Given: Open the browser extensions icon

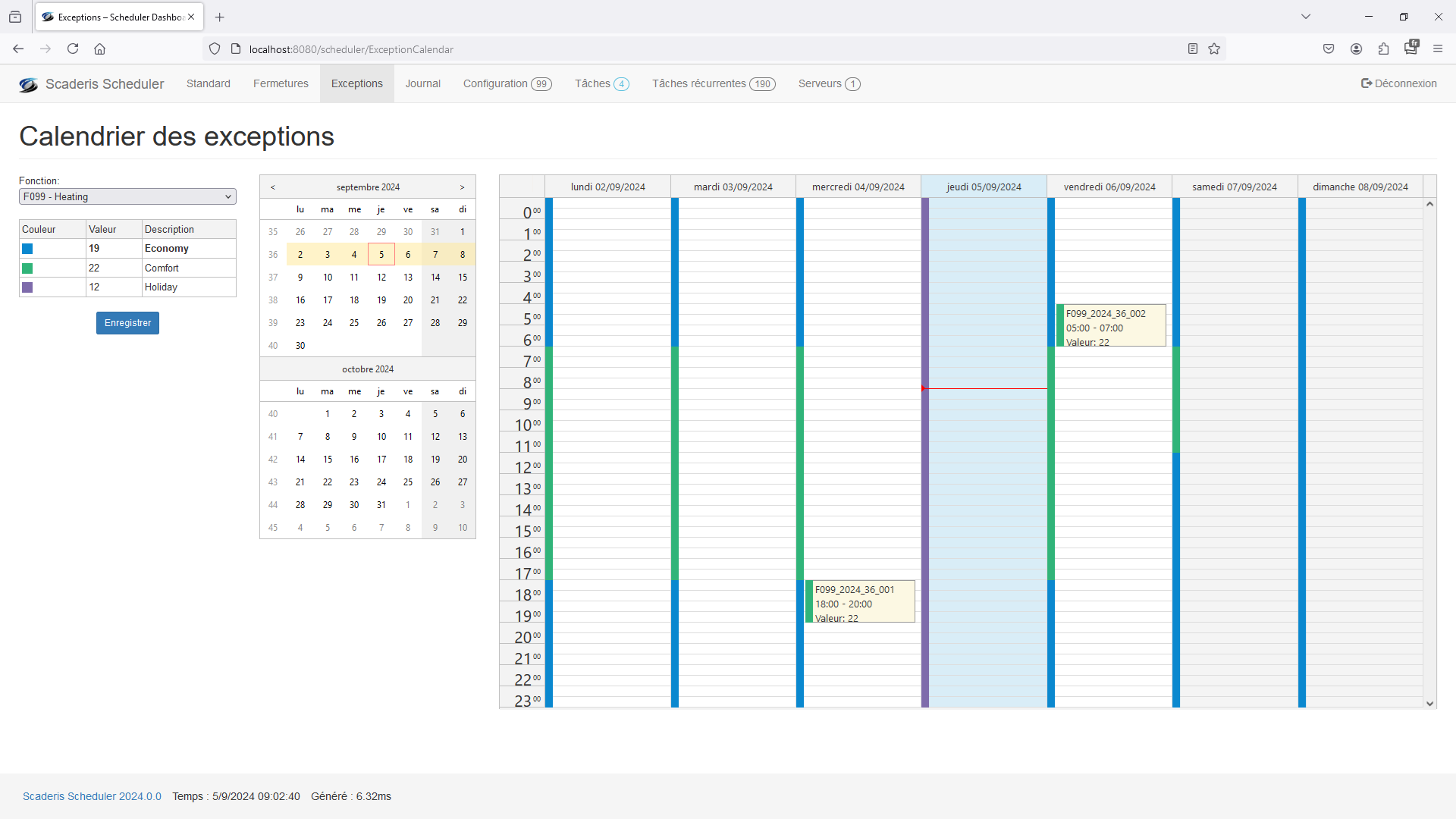Looking at the screenshot, I should (1383, 49).
